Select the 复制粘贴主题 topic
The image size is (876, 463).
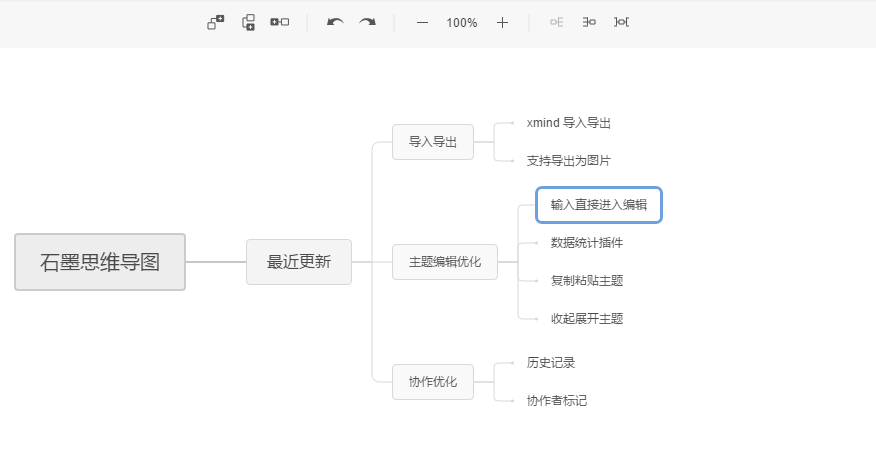click(587, 281)
